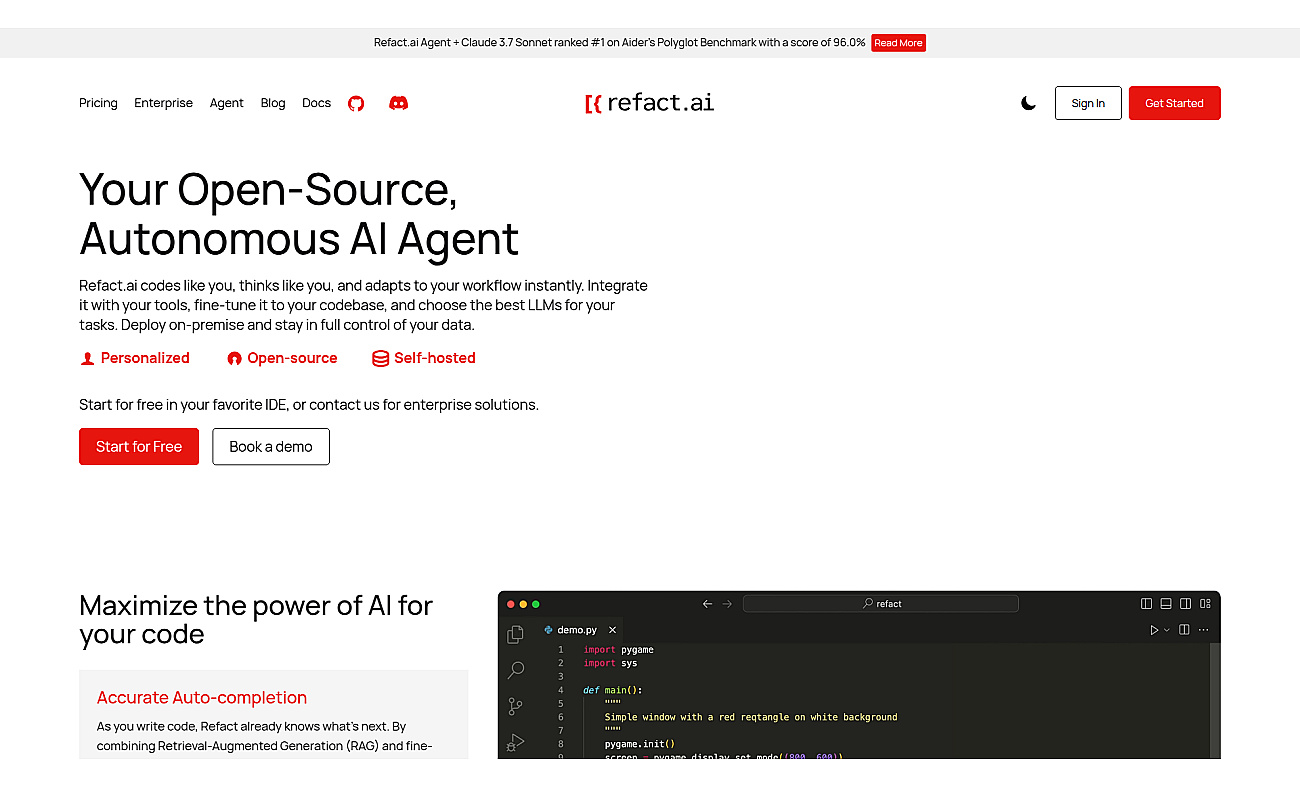Open the Blog page
The image size is (1300, 788).
(x=273, y=103)
